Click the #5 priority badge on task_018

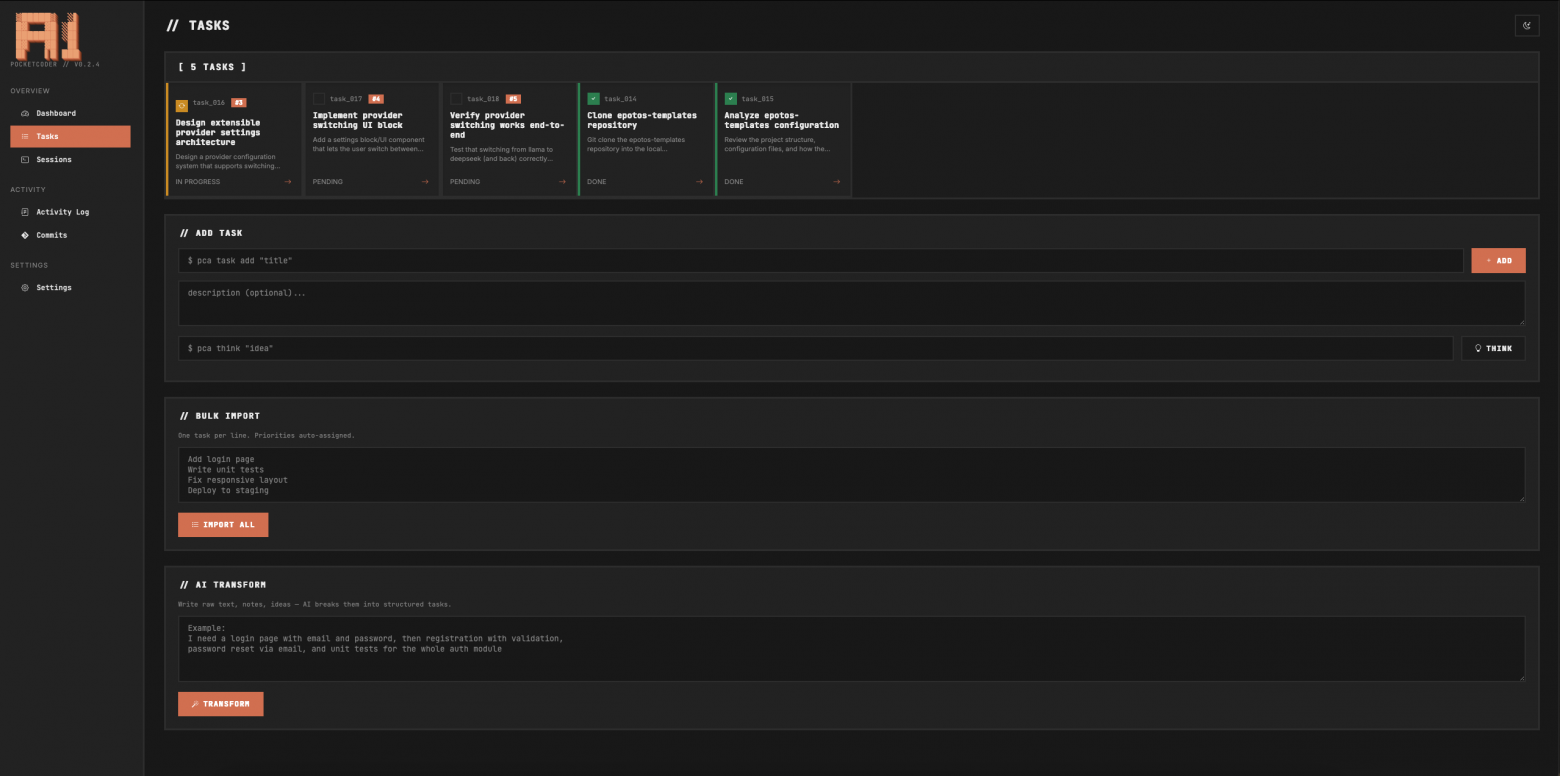coord(513,99)
